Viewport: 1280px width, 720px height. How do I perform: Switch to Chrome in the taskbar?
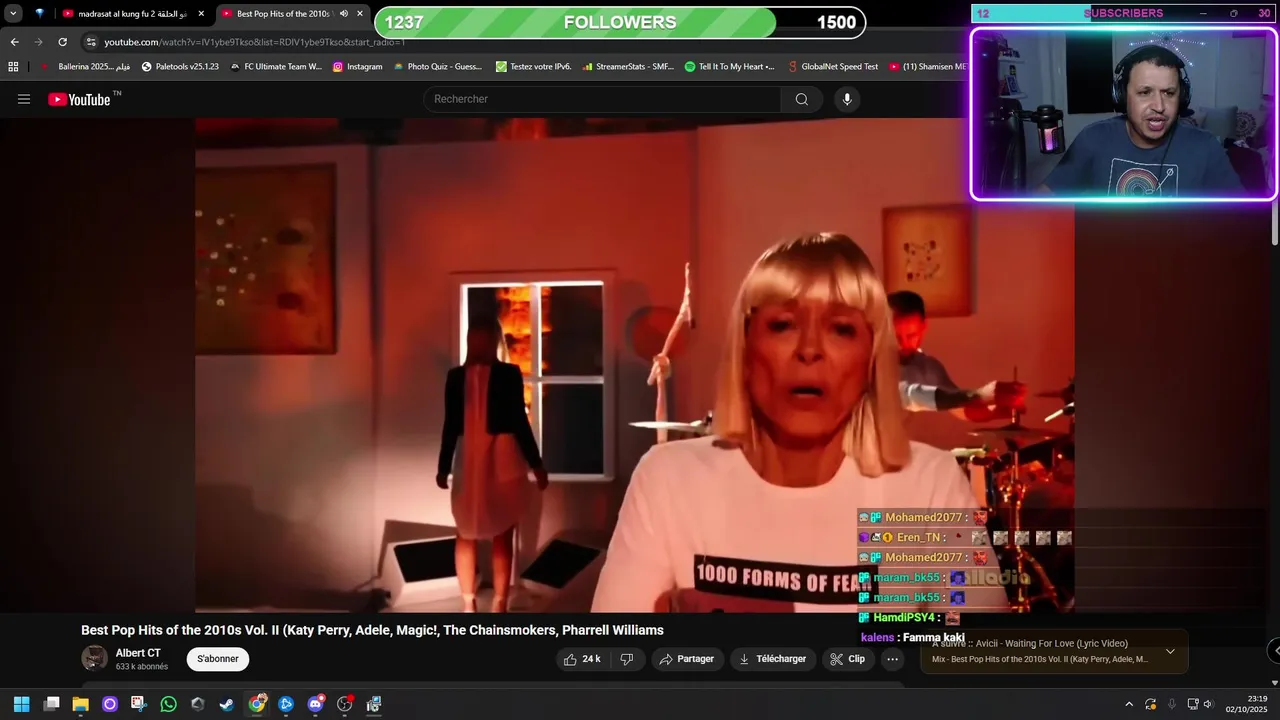tap(257, 704)
